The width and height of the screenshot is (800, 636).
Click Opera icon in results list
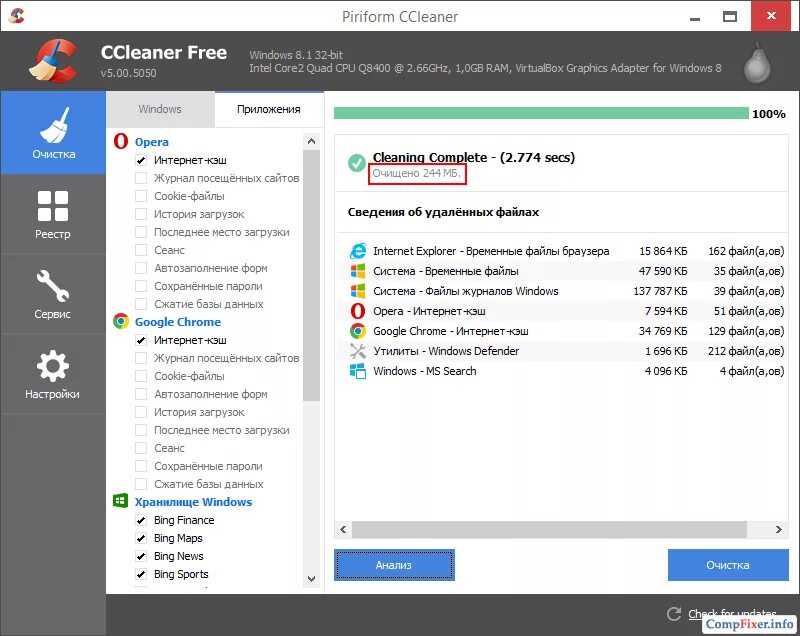[x=358, y=311]
